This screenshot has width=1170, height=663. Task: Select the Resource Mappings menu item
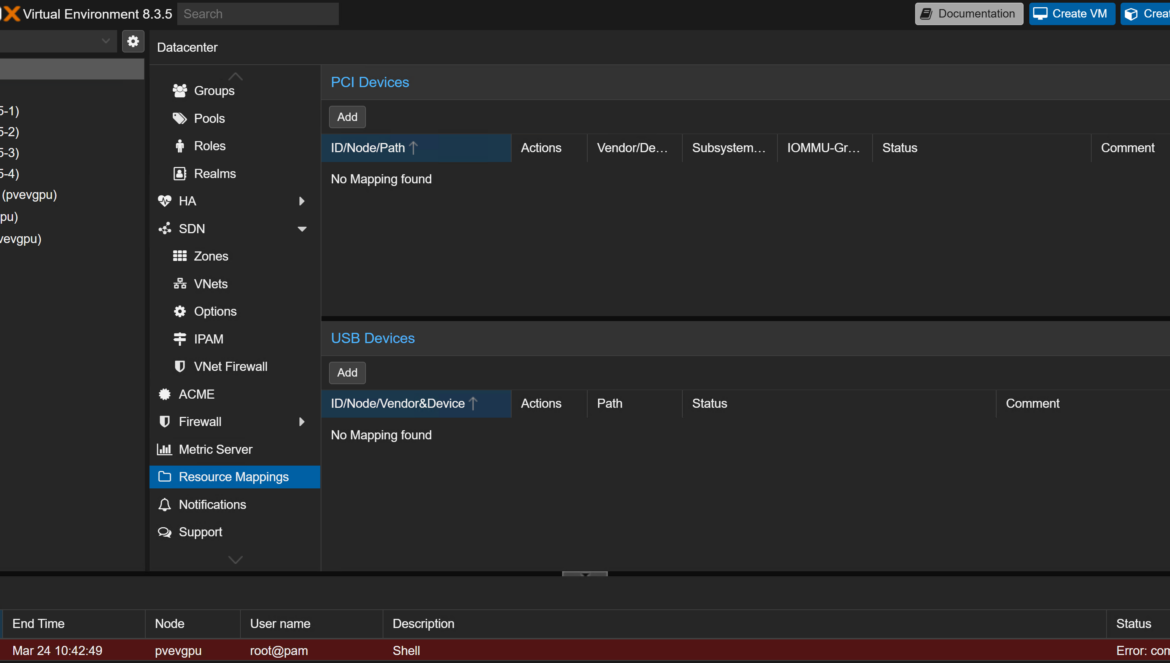(x=235, y=477)
